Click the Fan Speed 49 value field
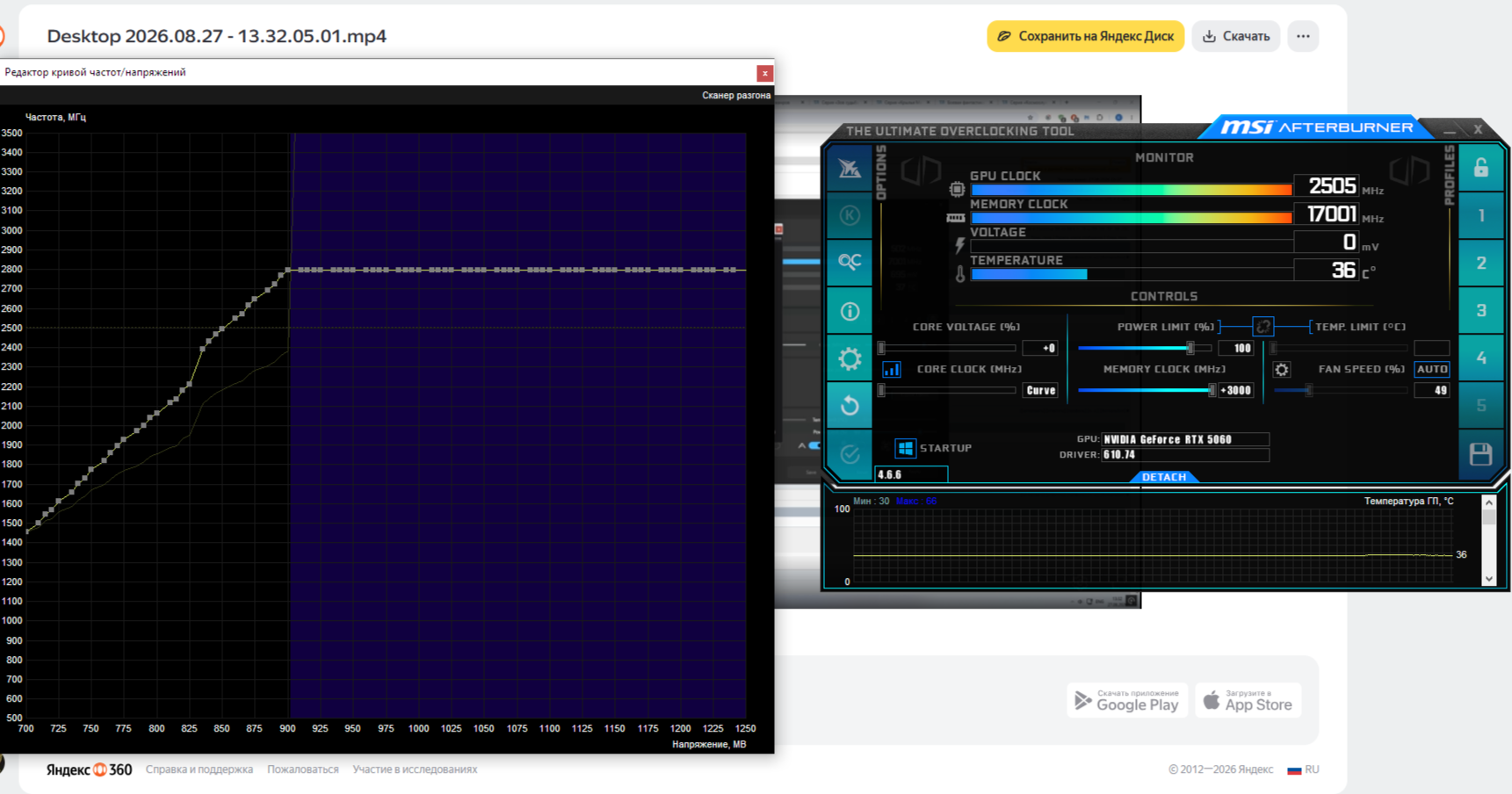This screenshot has width=1512, height=794. coord(1432,390)
